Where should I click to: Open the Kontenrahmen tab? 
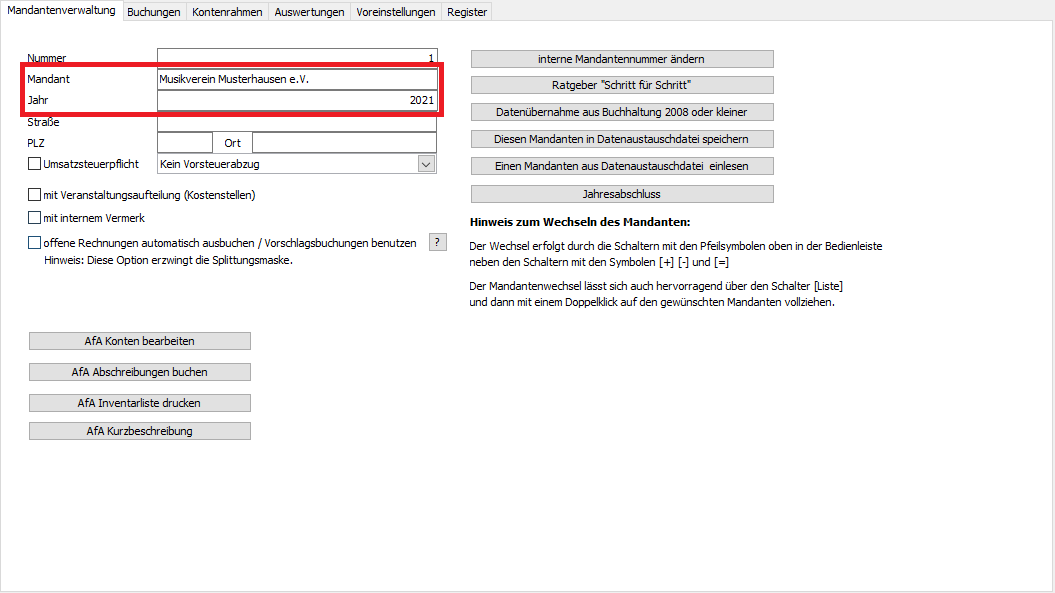(229, 12)
